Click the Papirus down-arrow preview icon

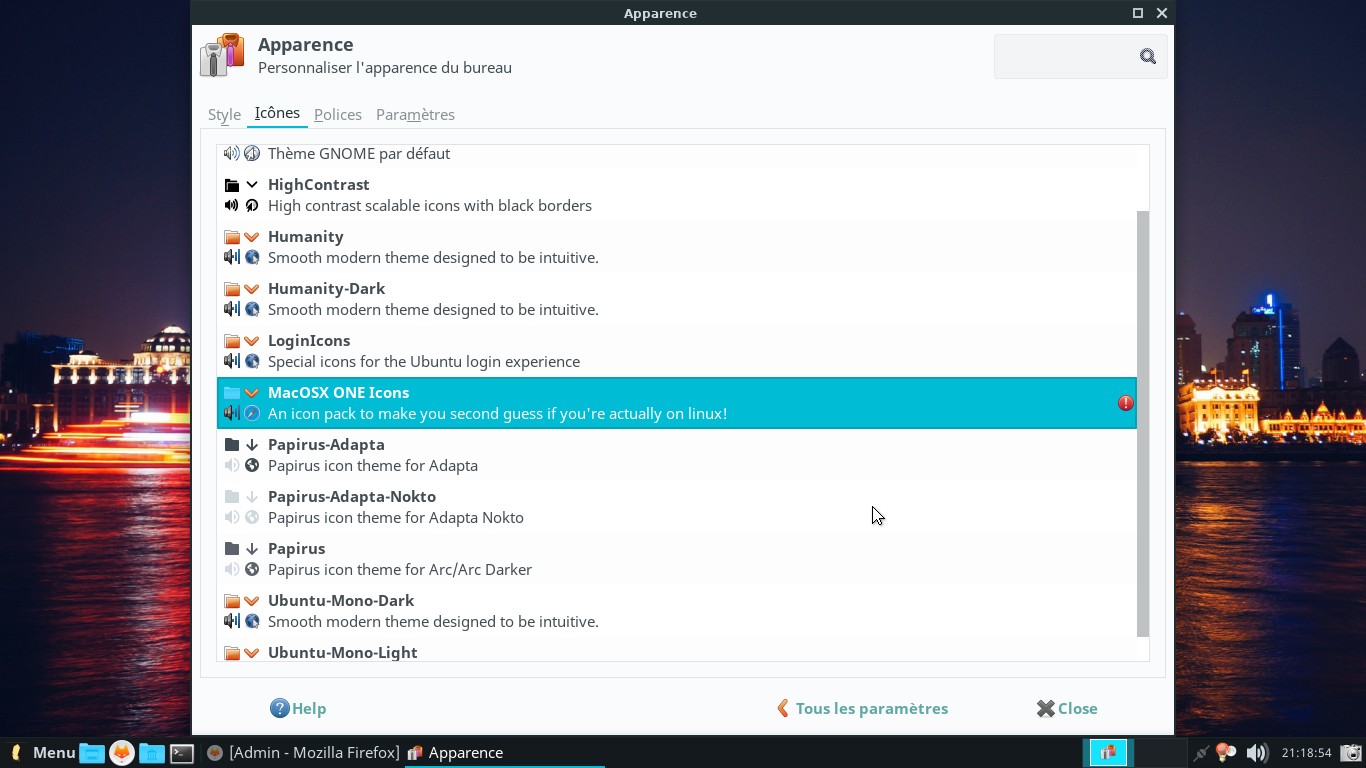[x=252, y=549]
